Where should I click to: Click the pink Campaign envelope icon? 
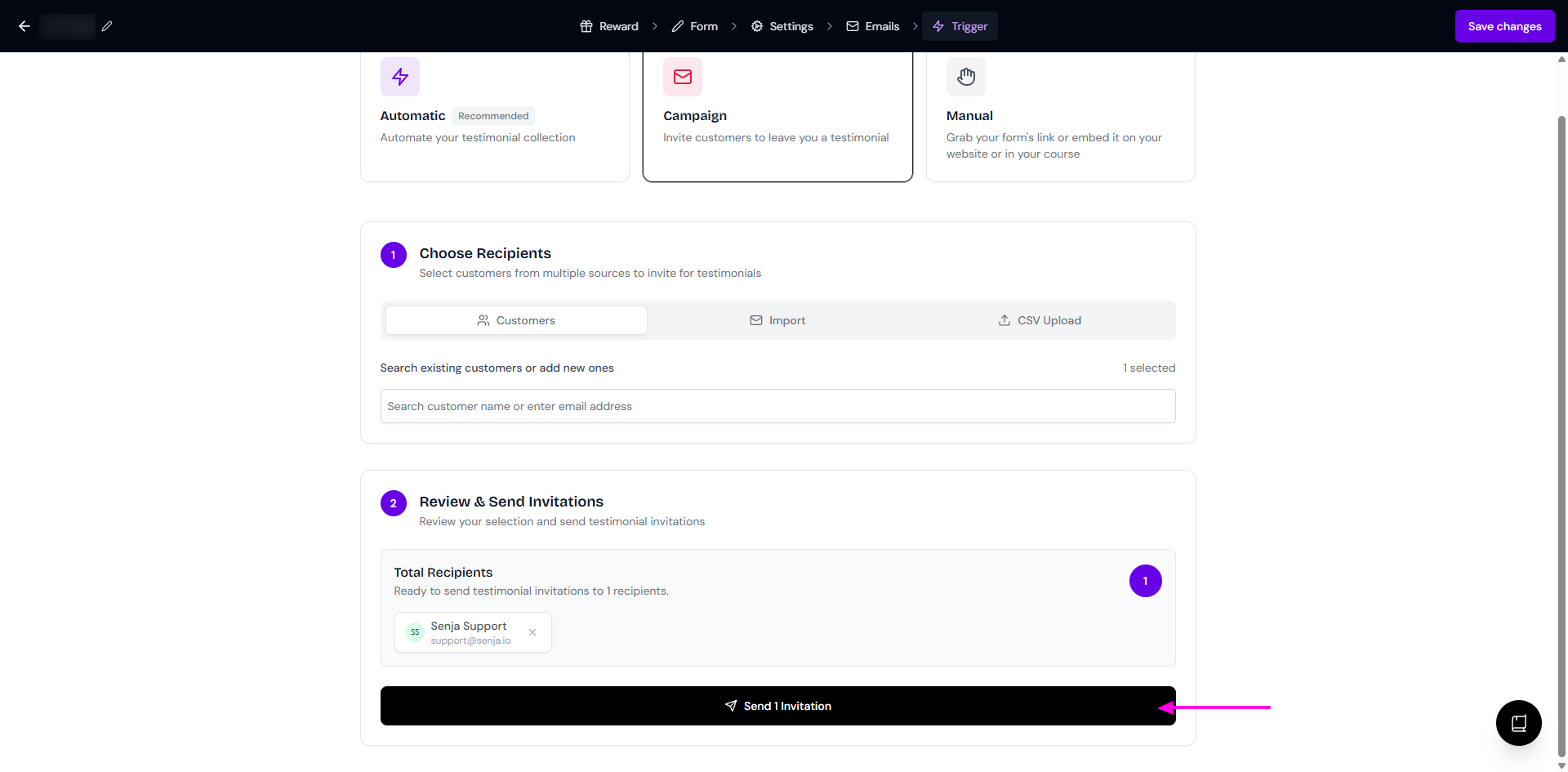682,77
